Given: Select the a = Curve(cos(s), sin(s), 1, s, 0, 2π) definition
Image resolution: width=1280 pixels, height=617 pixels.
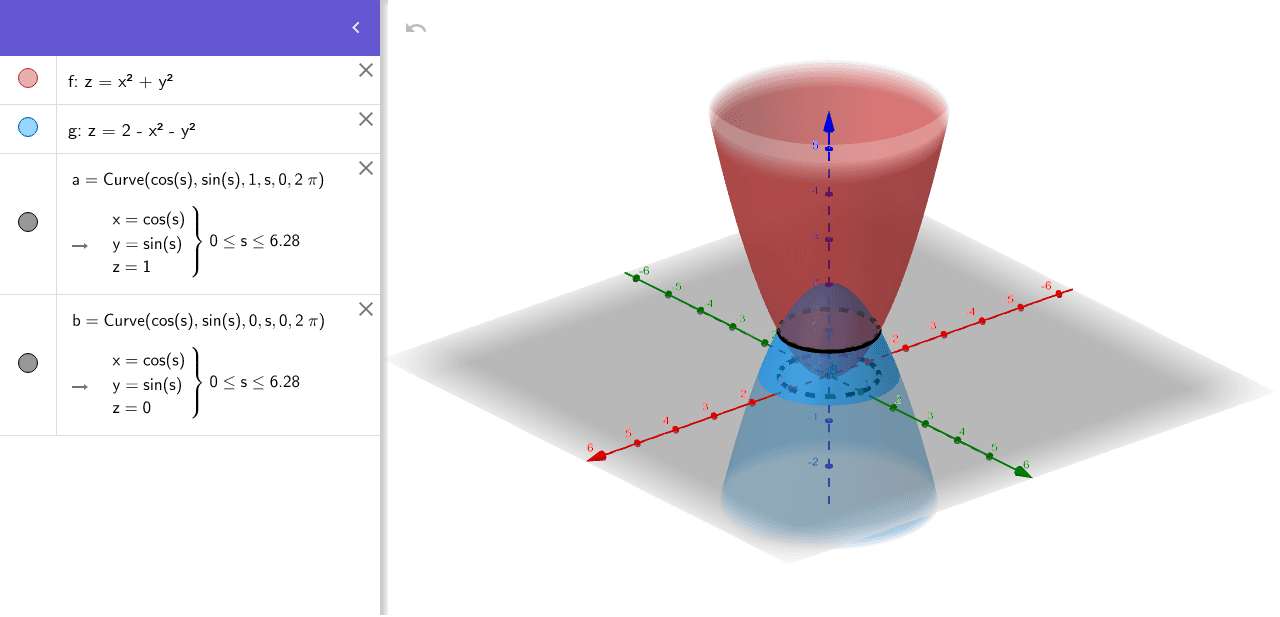Looking at the screenshot, I should [x=198, y=180].
